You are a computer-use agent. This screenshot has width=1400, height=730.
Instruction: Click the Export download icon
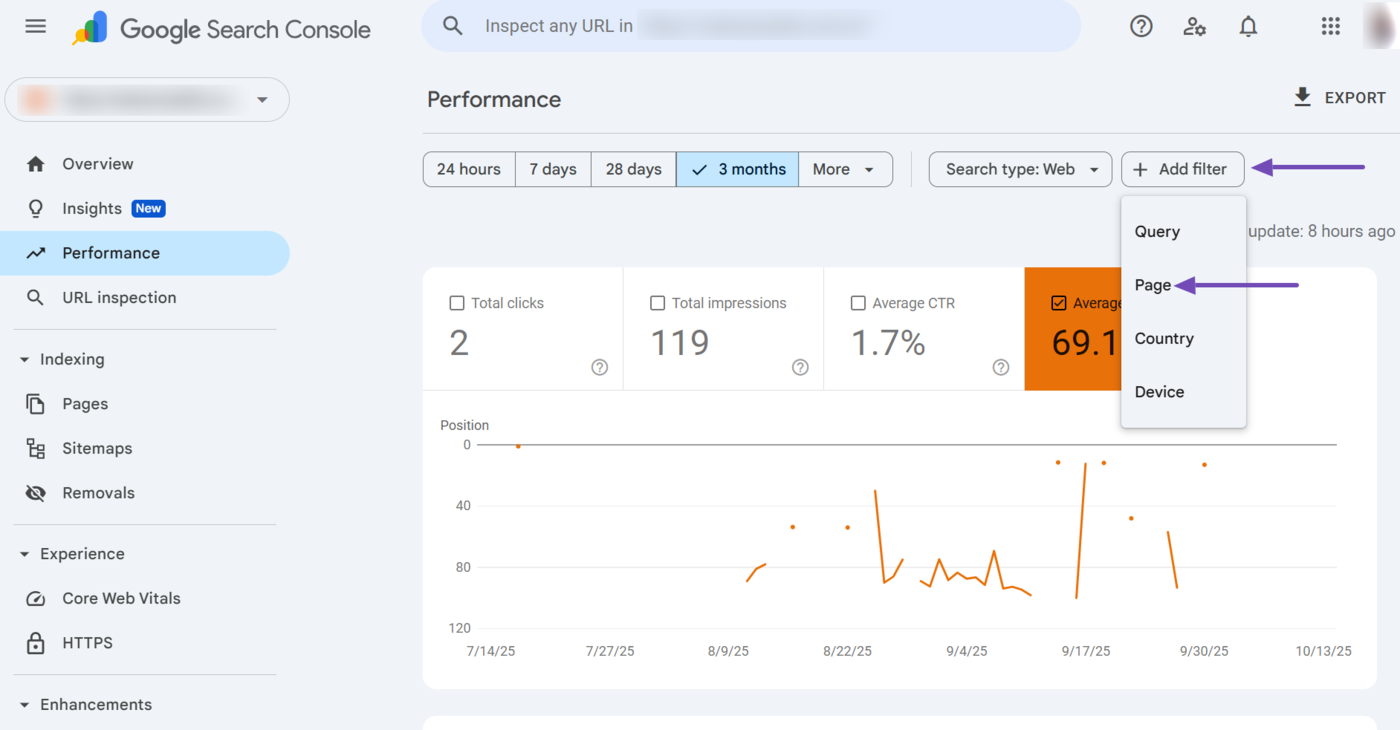1302,97
